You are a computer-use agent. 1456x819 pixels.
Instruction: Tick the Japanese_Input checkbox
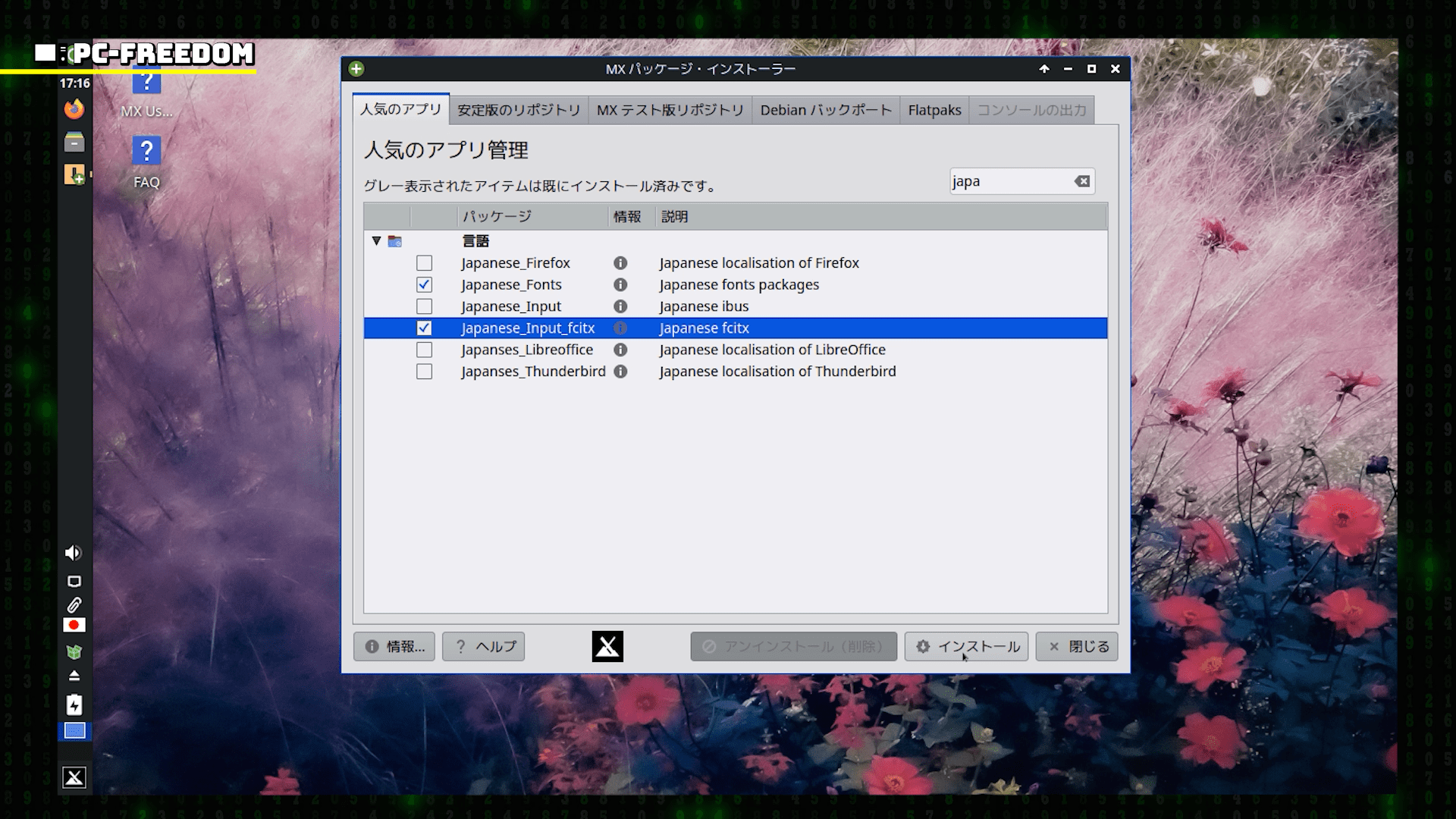tap(424, 306)
